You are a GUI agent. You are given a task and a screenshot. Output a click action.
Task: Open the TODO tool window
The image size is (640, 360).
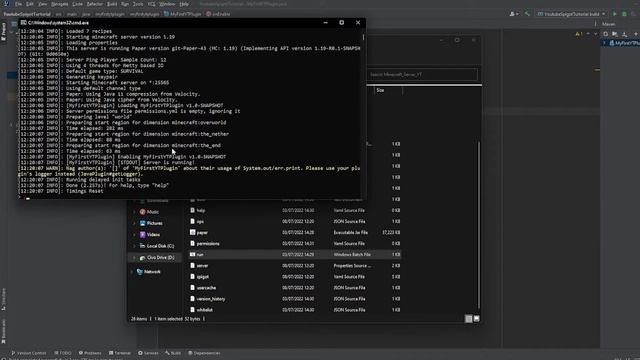[x=62, y=353]
